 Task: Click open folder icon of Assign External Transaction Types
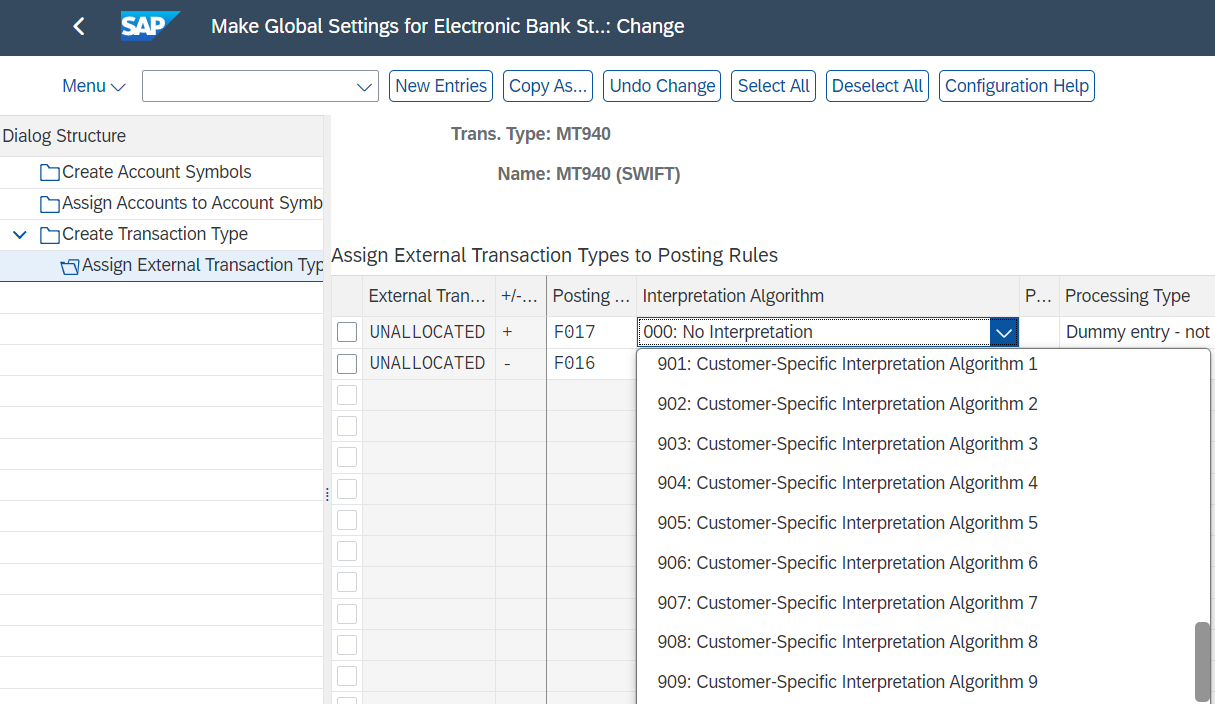(x=70, y=266)
